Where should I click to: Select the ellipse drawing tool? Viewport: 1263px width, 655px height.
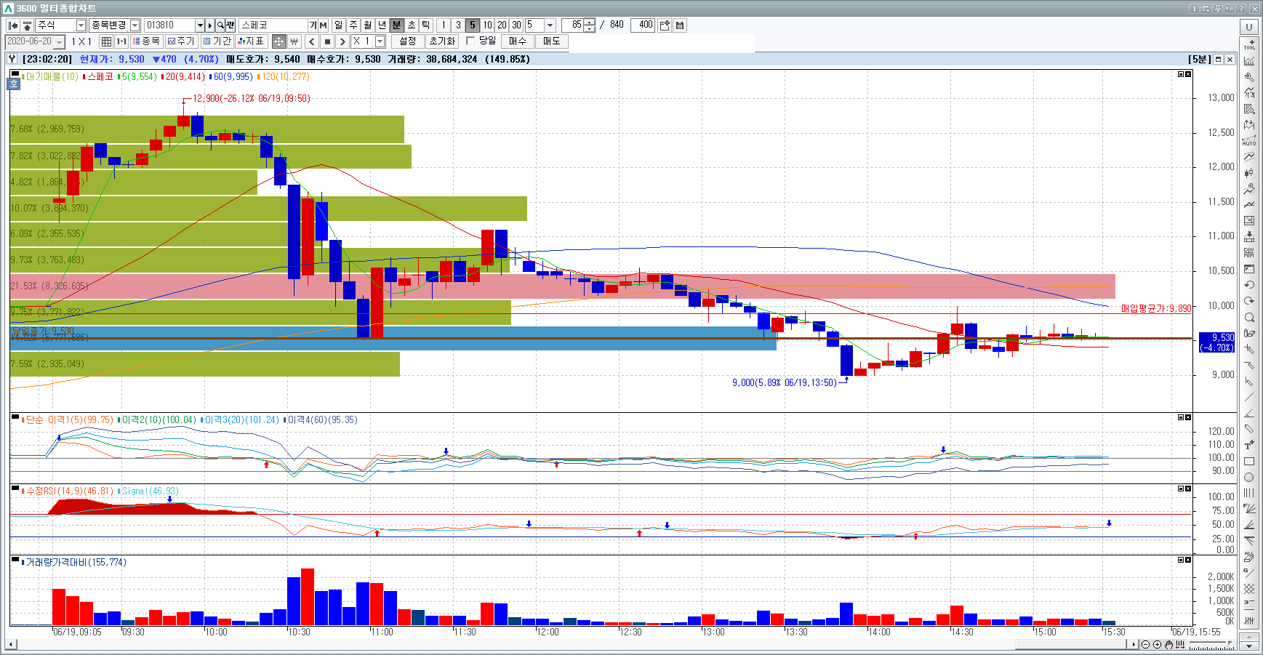pos(1248,476)
